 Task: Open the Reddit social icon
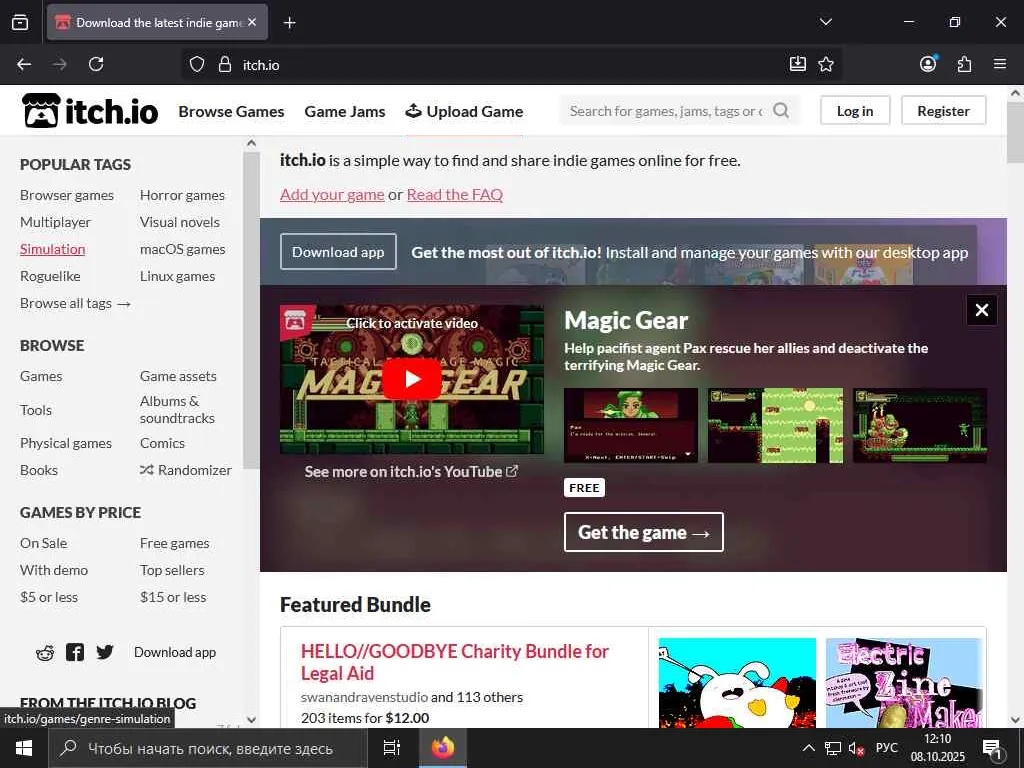click(x=45, y=652)
